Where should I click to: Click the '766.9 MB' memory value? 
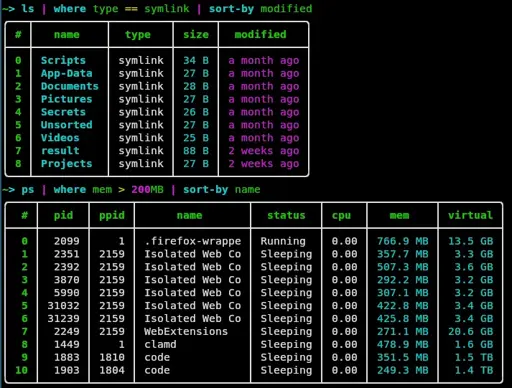(x=403, y=241)
